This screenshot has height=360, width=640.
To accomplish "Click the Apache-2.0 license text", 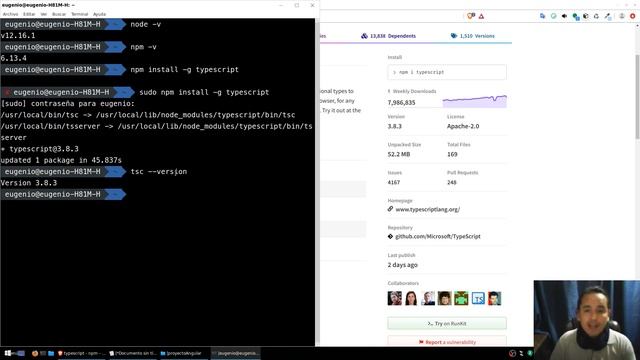I will coord(463,126).
